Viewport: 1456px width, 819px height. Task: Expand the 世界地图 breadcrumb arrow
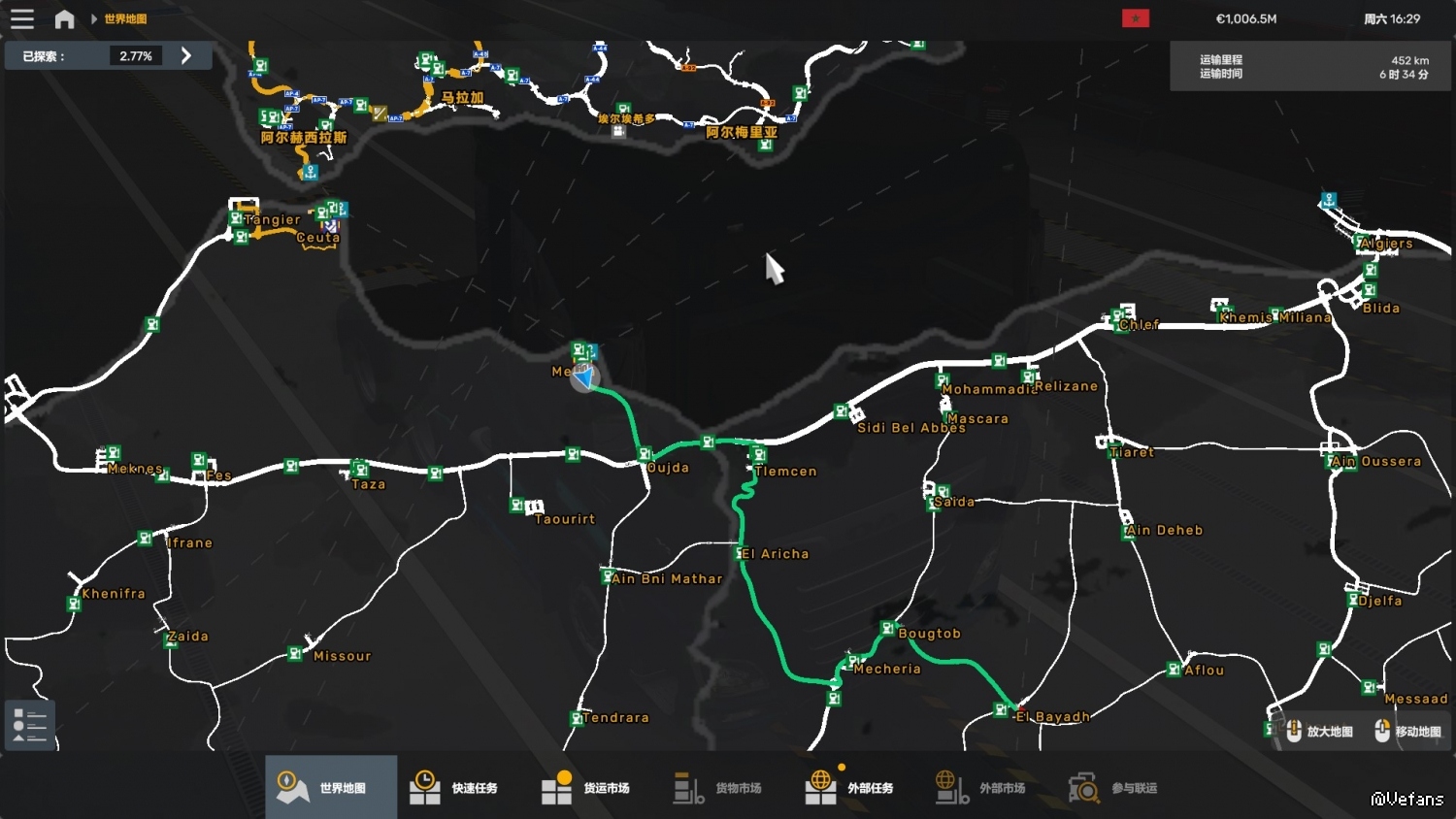94,18
